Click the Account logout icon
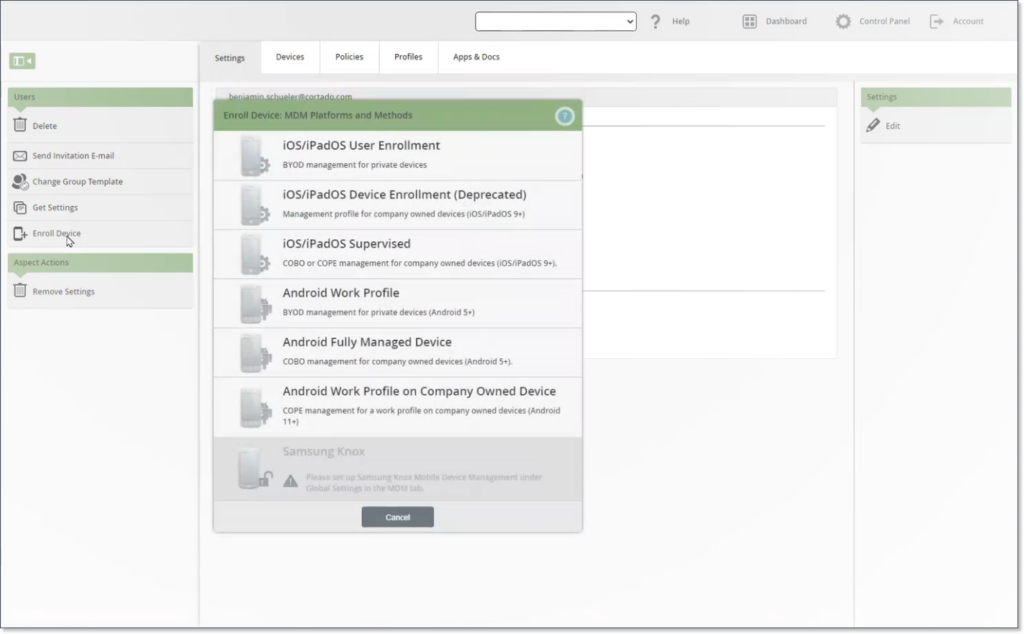The image size is (1024, 634). click(x=936, y=22)
